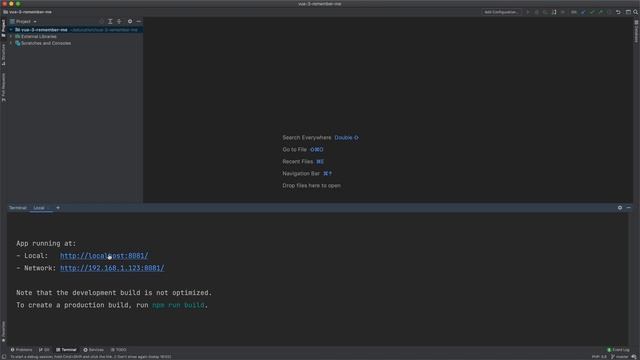The width and height of the screenshot is (640, 360).
Task: Open the Favorites vertical tab at bottom left
Action: pyautogui.click(x=3, y=331)
